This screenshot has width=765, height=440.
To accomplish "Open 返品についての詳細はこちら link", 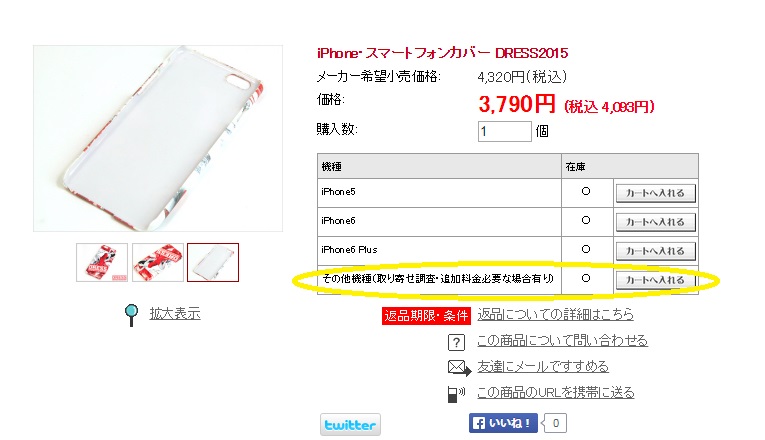I will pyautogui.click(x=555, y=314).
